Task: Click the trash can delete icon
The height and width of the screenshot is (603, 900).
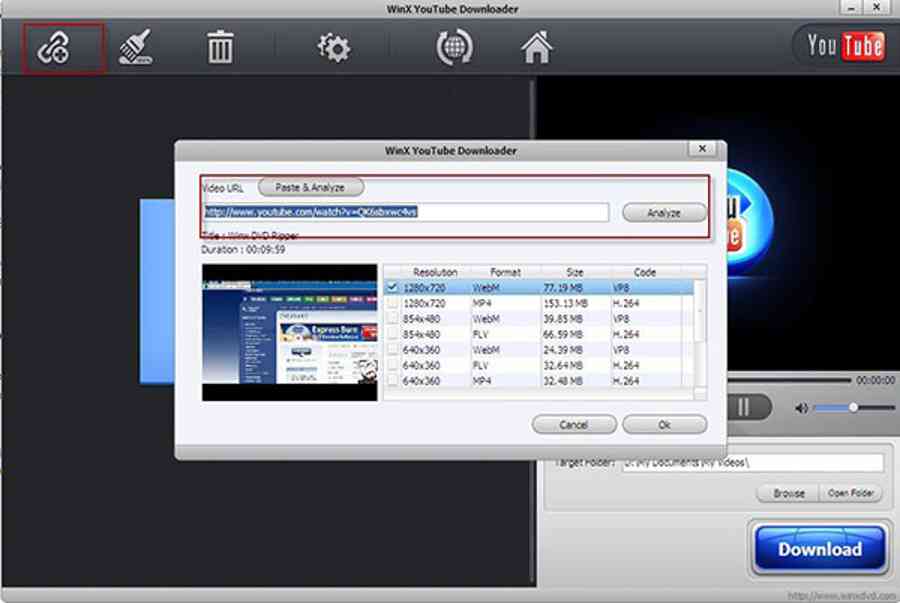Action: [x=220, y=48]
